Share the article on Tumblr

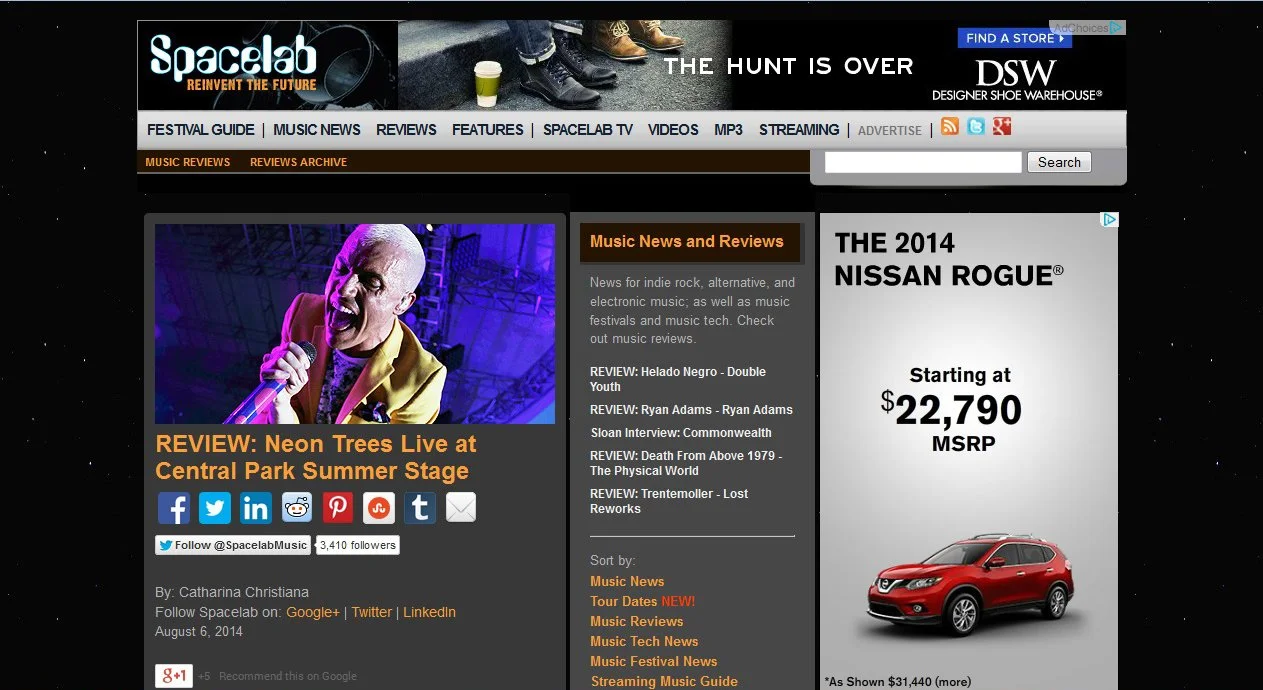(x=420, y=508)
